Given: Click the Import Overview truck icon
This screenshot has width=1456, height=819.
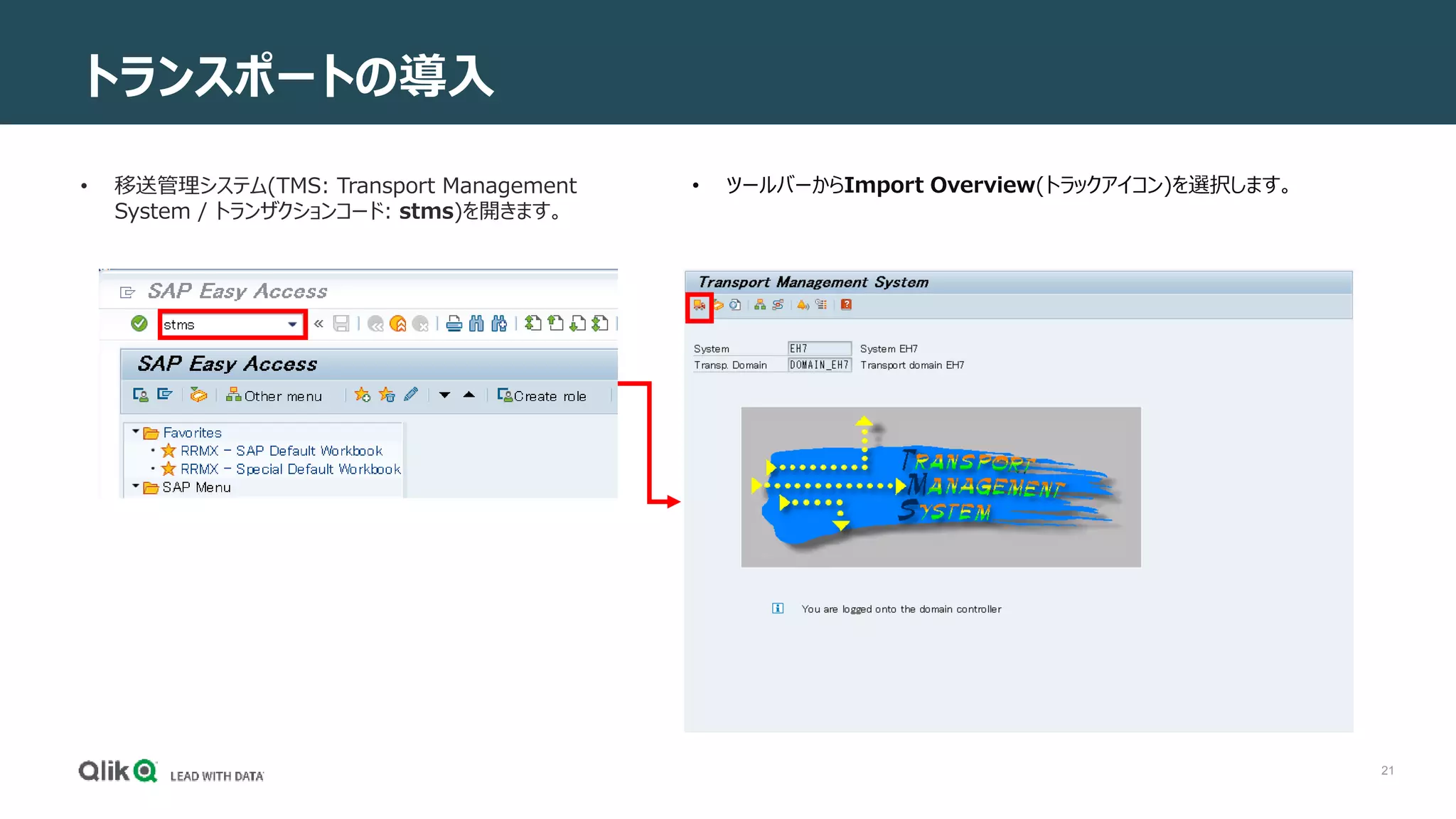Looking at the screenshot, I should 700,305.
